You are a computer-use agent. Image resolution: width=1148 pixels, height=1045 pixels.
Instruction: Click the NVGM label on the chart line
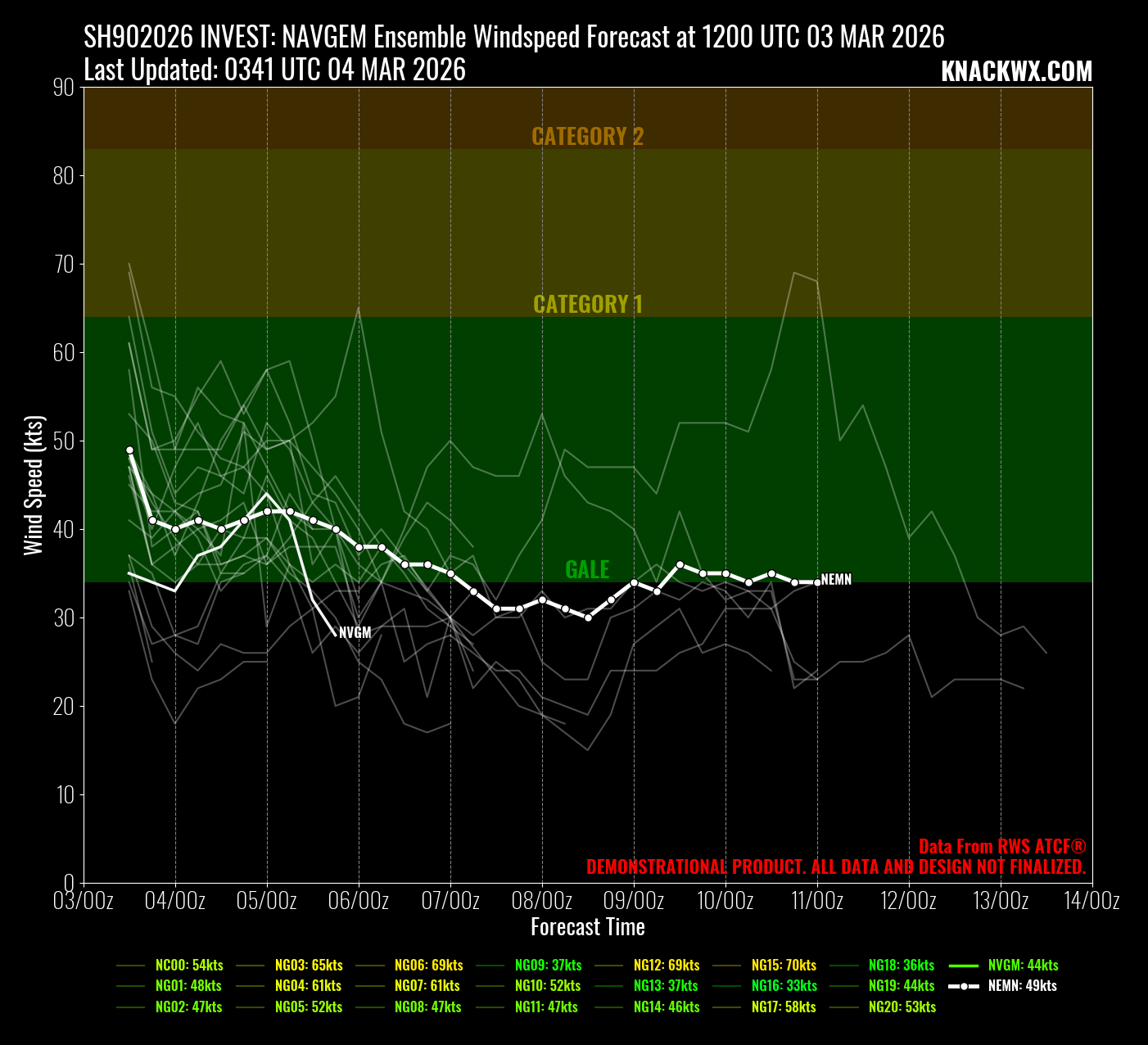point(355,633)
